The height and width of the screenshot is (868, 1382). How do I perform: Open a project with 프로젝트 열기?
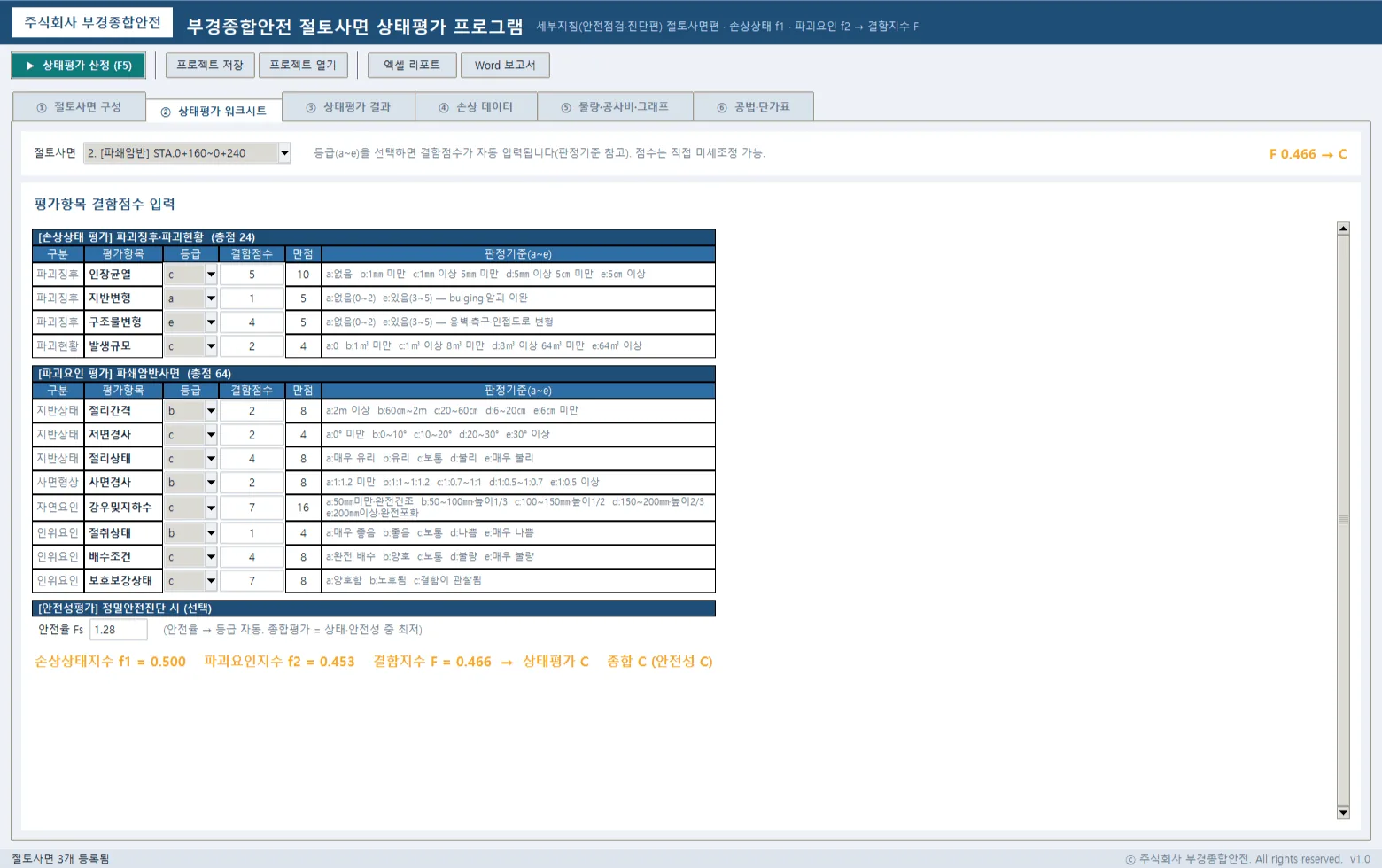(x=303, y=66)
